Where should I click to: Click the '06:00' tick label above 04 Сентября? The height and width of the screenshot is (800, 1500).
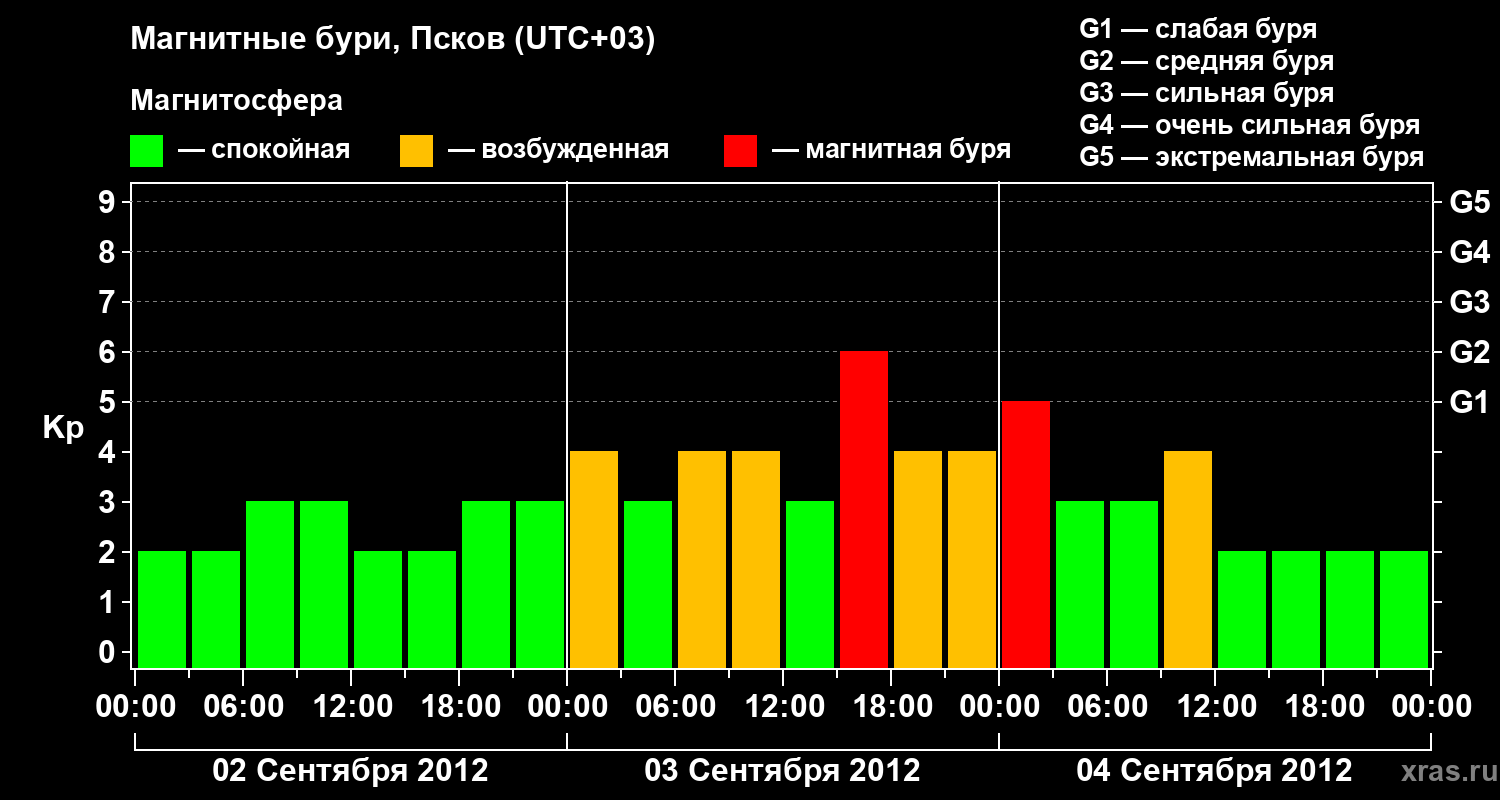tap(1107, 707)
